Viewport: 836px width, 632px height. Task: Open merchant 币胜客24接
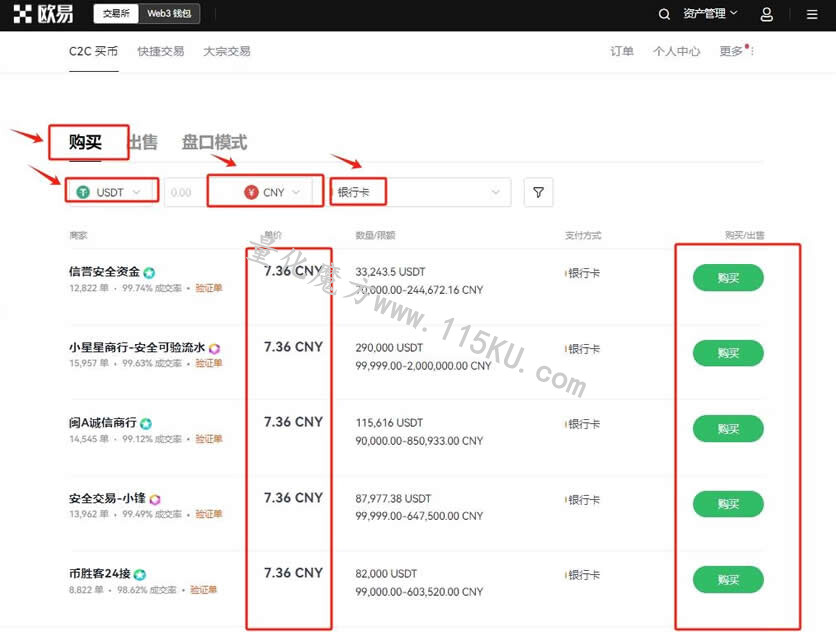tap(100, 574)
